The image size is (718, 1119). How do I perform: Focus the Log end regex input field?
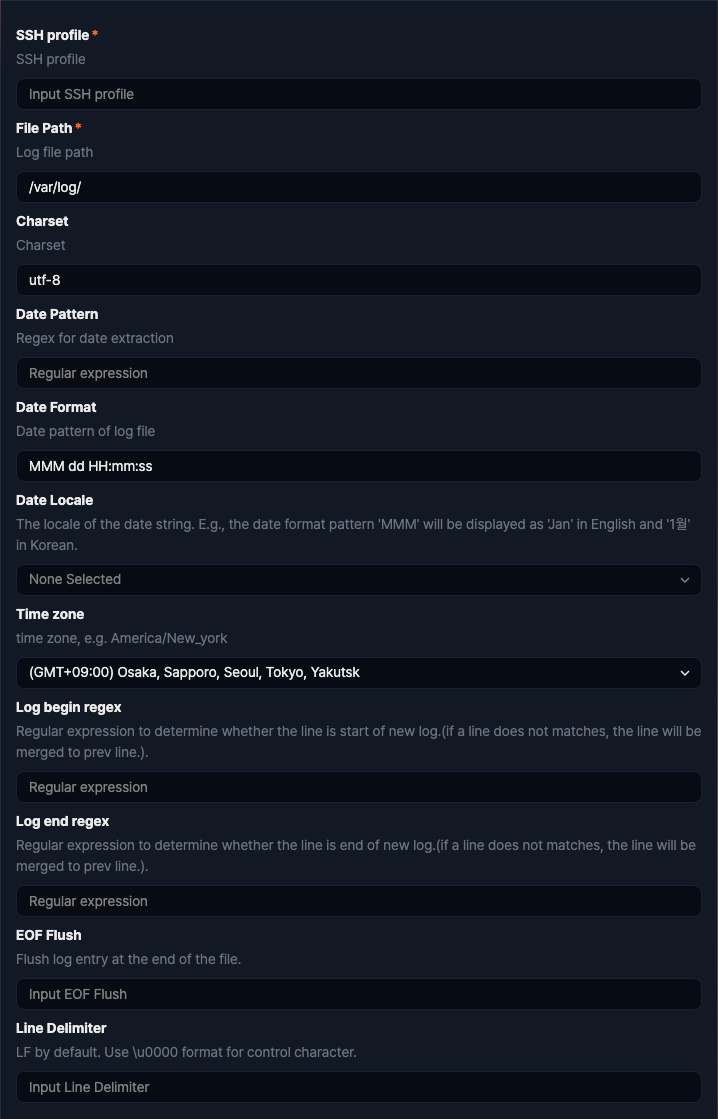click(358, 901)
